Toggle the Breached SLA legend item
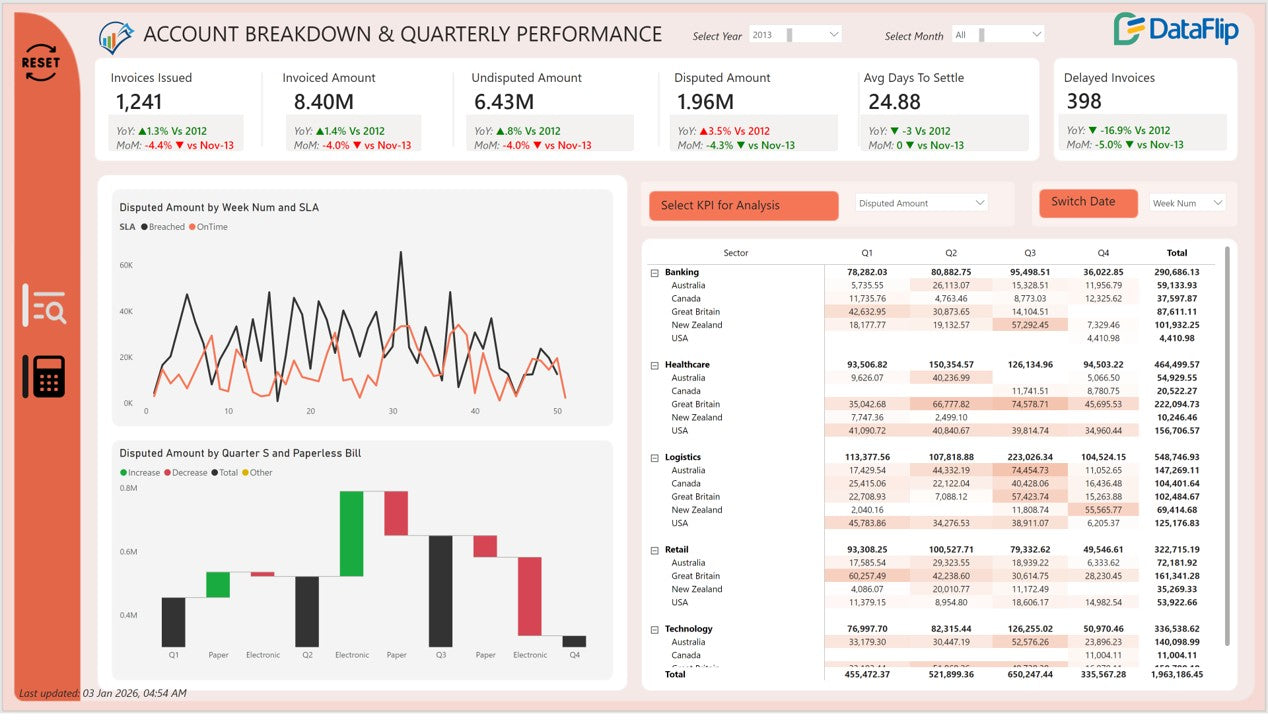This screenshot has width=1268, height=720. (x=163, y=227)
